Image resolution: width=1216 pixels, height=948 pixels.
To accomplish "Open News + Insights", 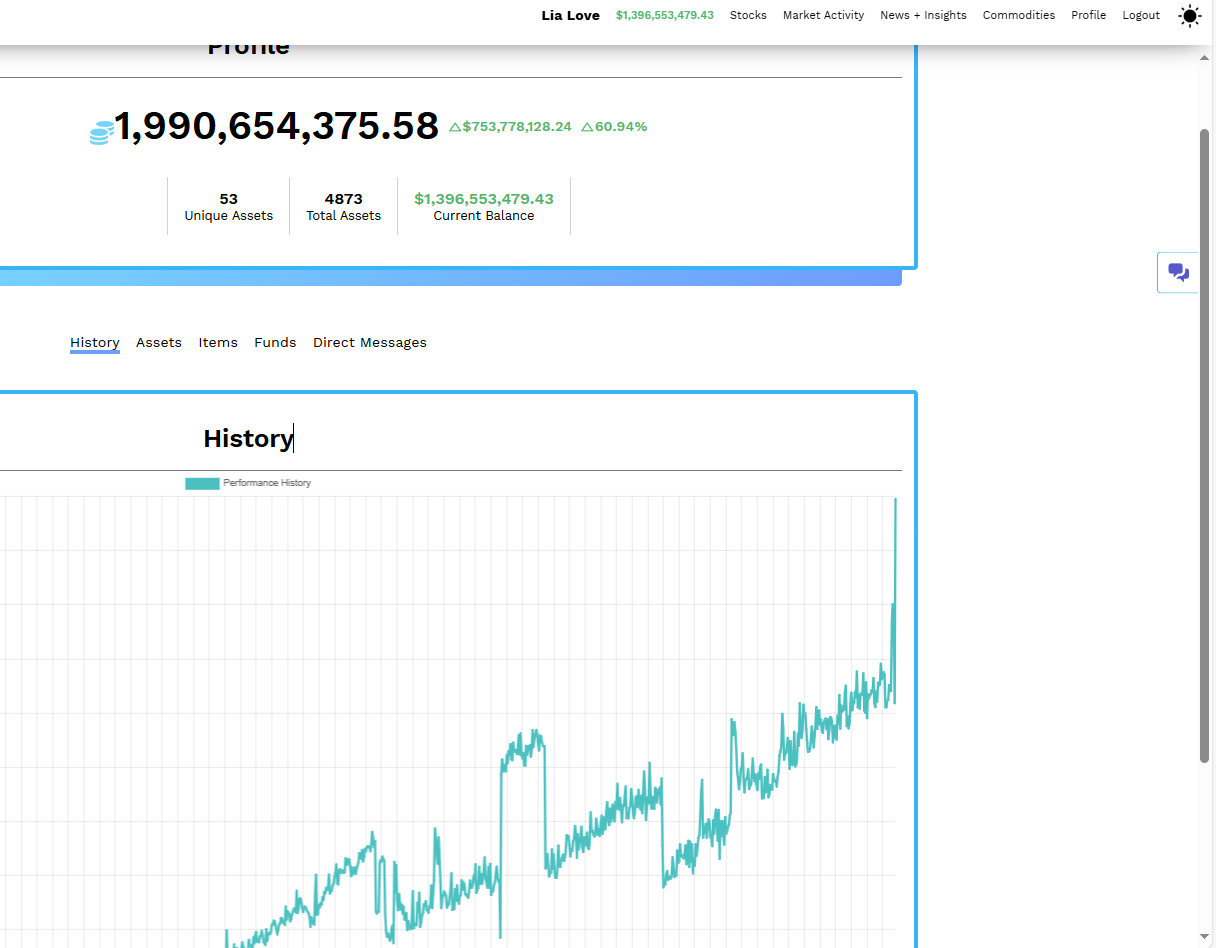I will pyautogui.click(x=923, y=15).
